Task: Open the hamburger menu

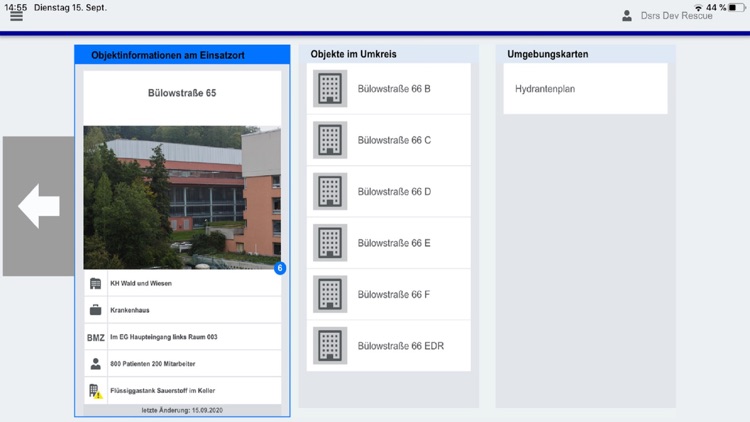Action: click(16, 16)
